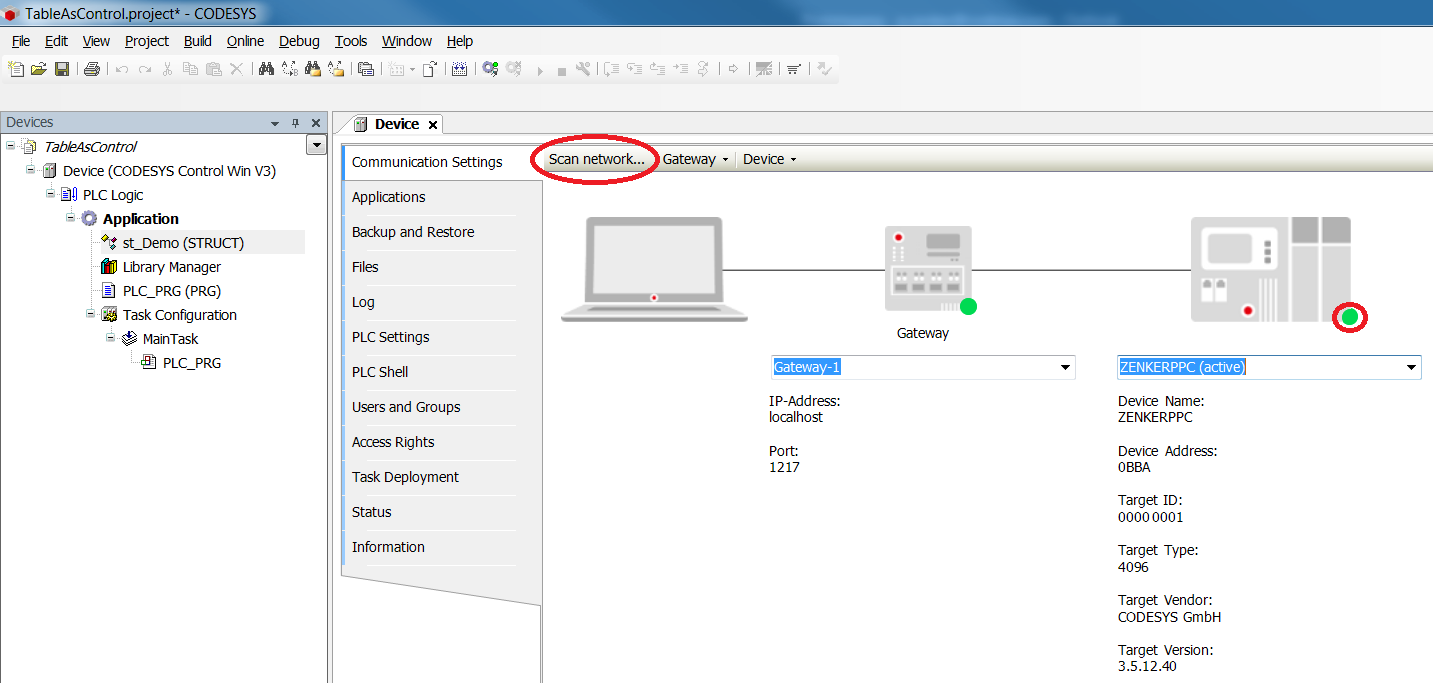Open the Gateway-1 combo box dropdown
The image size is (1433, 683).
pyautogui.click(x=1064, y=368)
